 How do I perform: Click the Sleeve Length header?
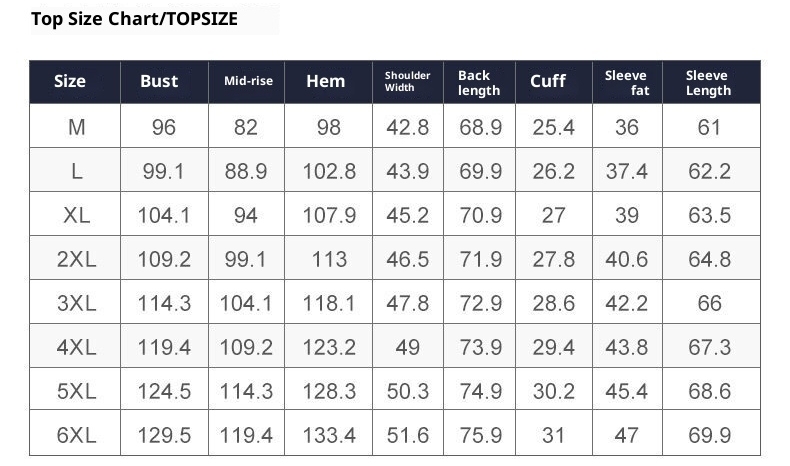pyautogui.click(x=708, y=82)
